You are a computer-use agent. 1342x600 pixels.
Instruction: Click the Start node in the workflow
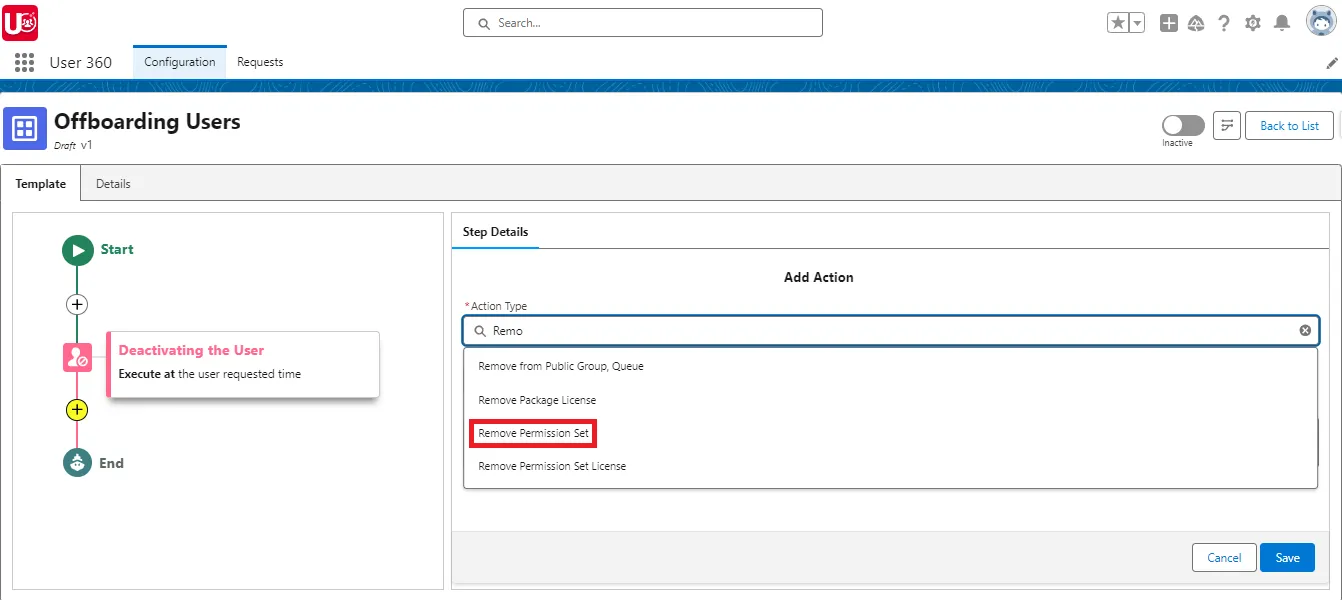coord(78,250)
